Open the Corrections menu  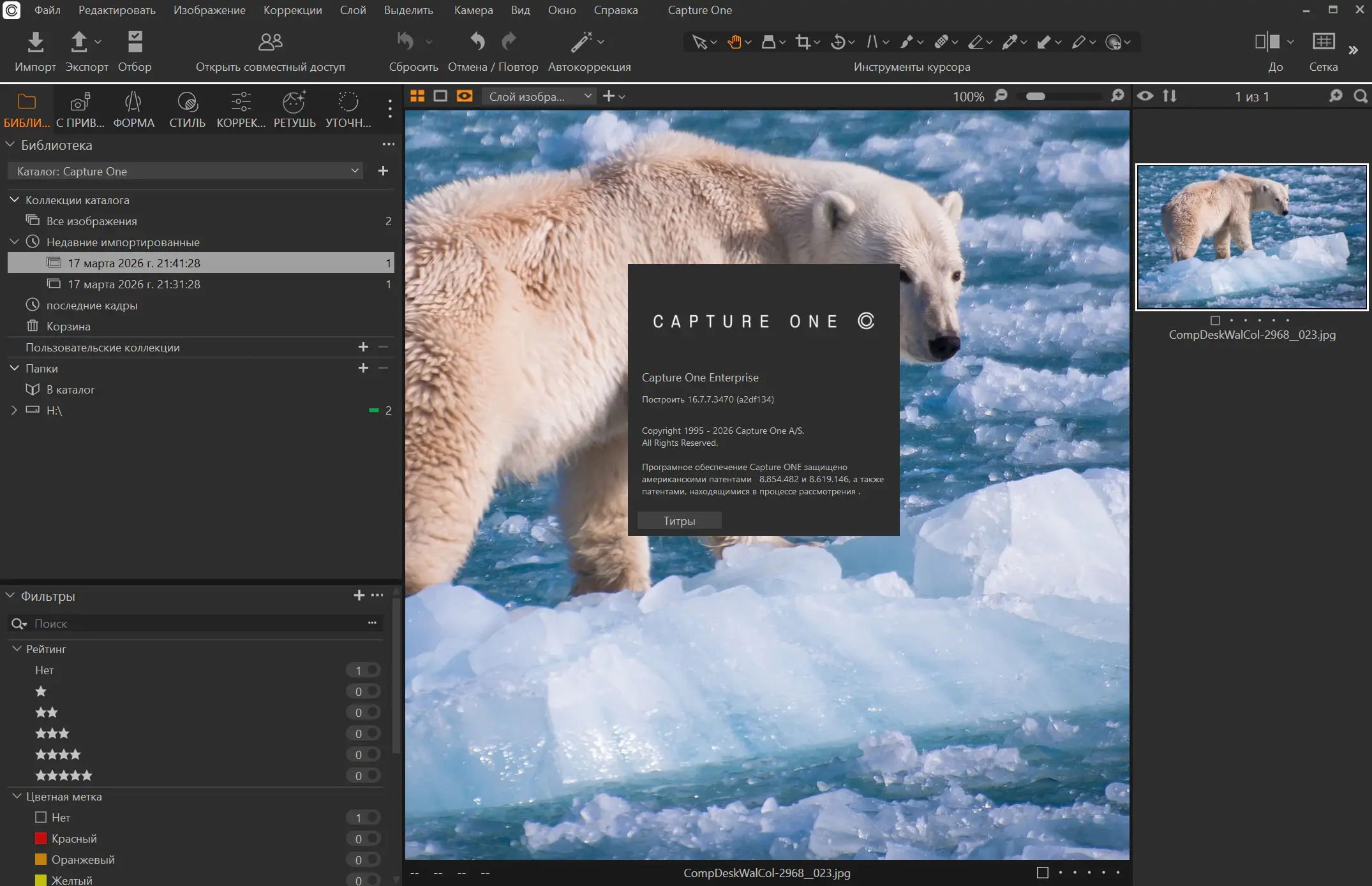pos(292,10)
